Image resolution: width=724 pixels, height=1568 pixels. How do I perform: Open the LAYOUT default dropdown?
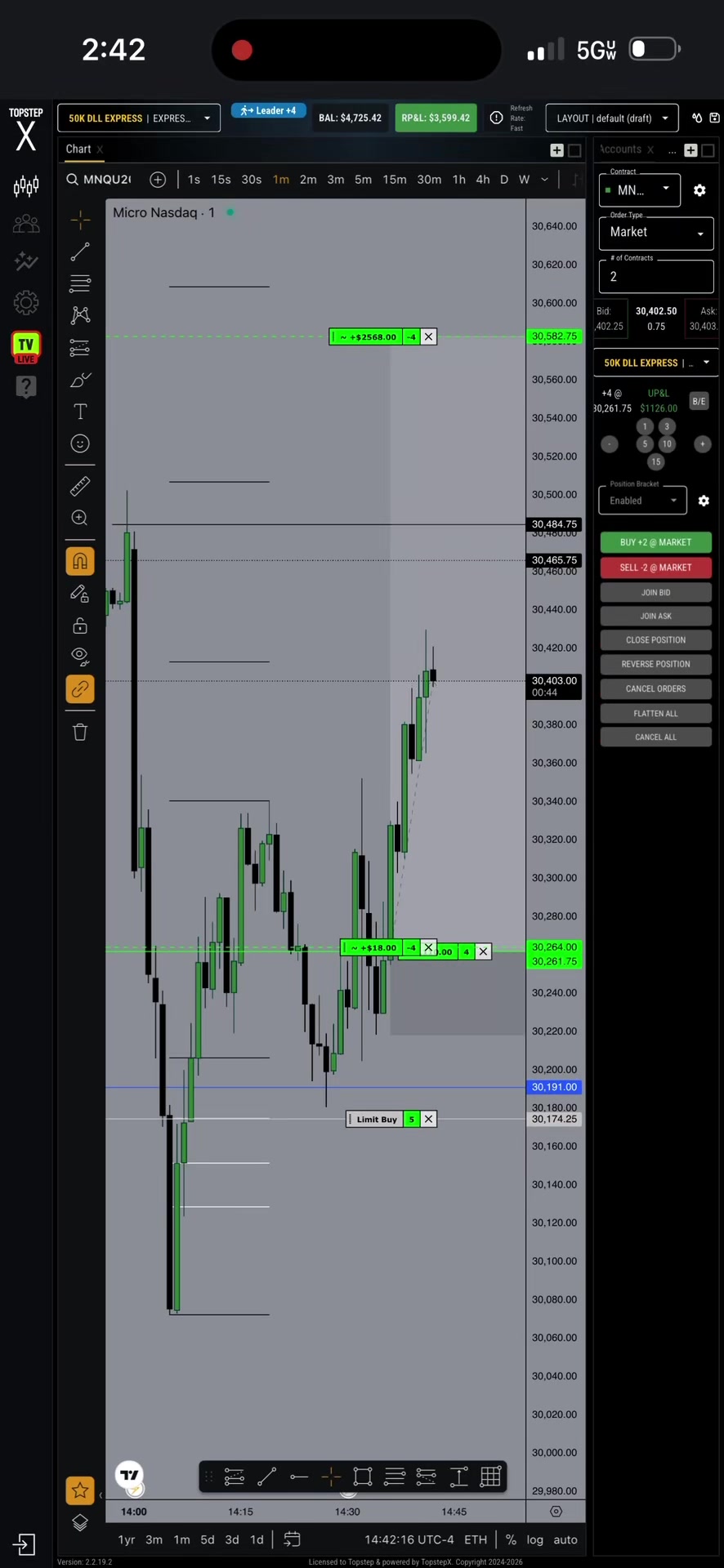(612, 118)
